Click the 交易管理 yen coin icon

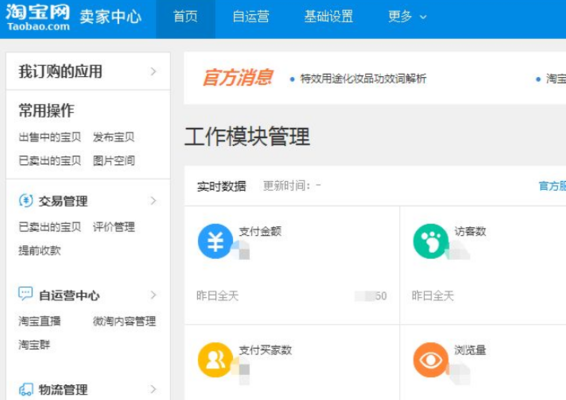coord(26,201)
